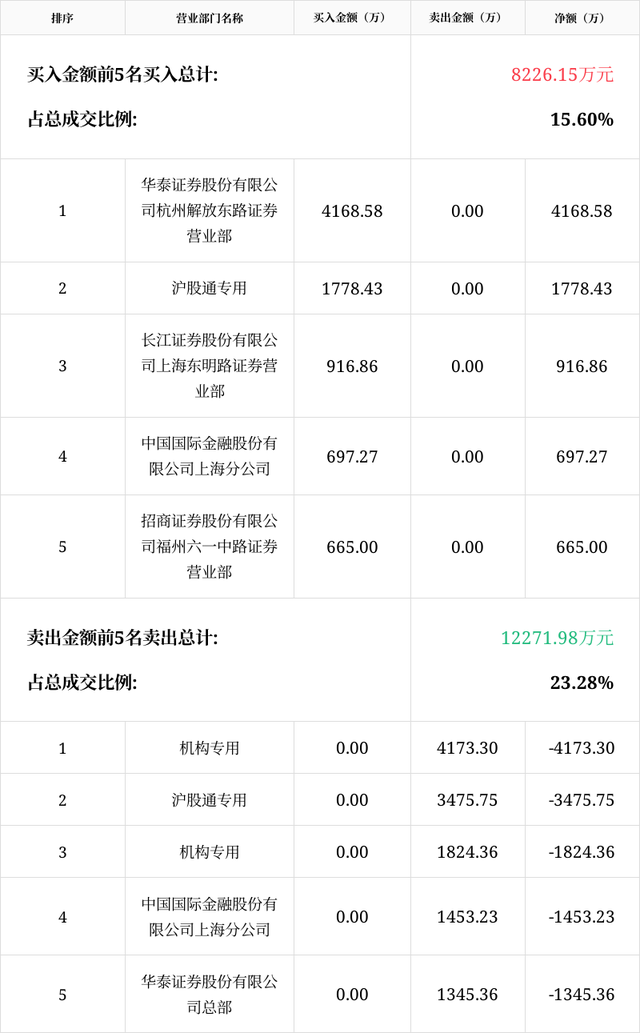640x1033 pixels.
Task: Click the 15.60% turnover ratio value
Action: coord(581,120)
